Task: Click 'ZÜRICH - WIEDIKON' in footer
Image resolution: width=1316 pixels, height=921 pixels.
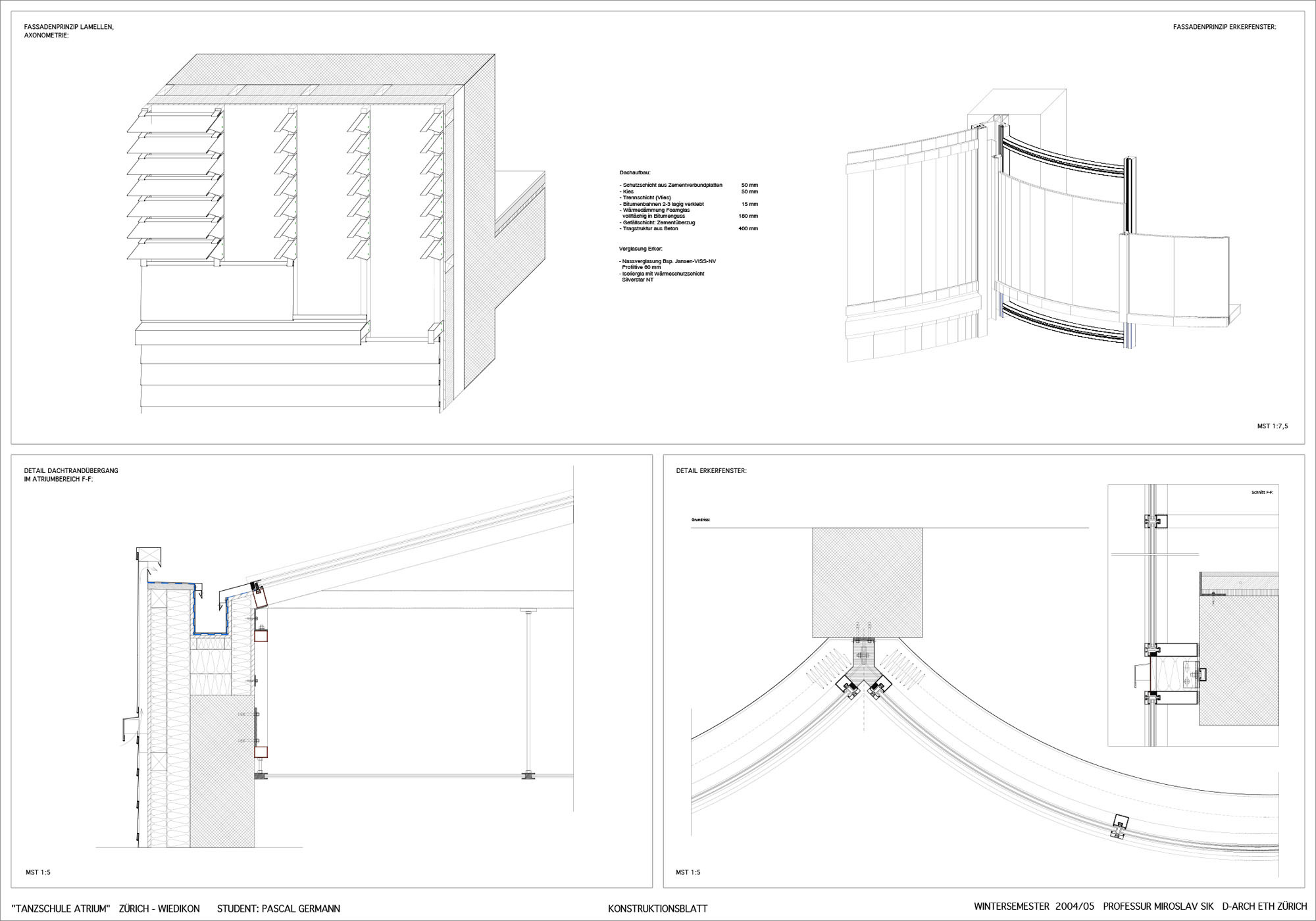Action: click(x=159, y=909)
